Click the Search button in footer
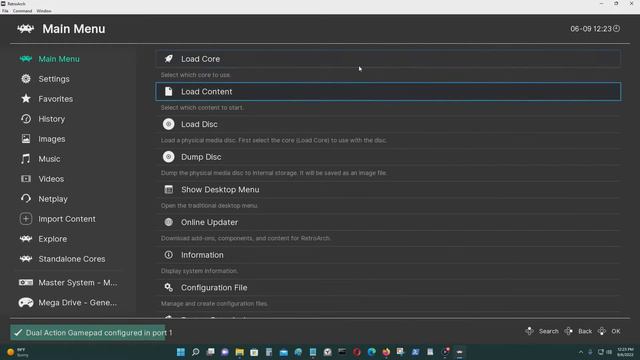This screenshot has height=360, width=640. click(542, 331)
